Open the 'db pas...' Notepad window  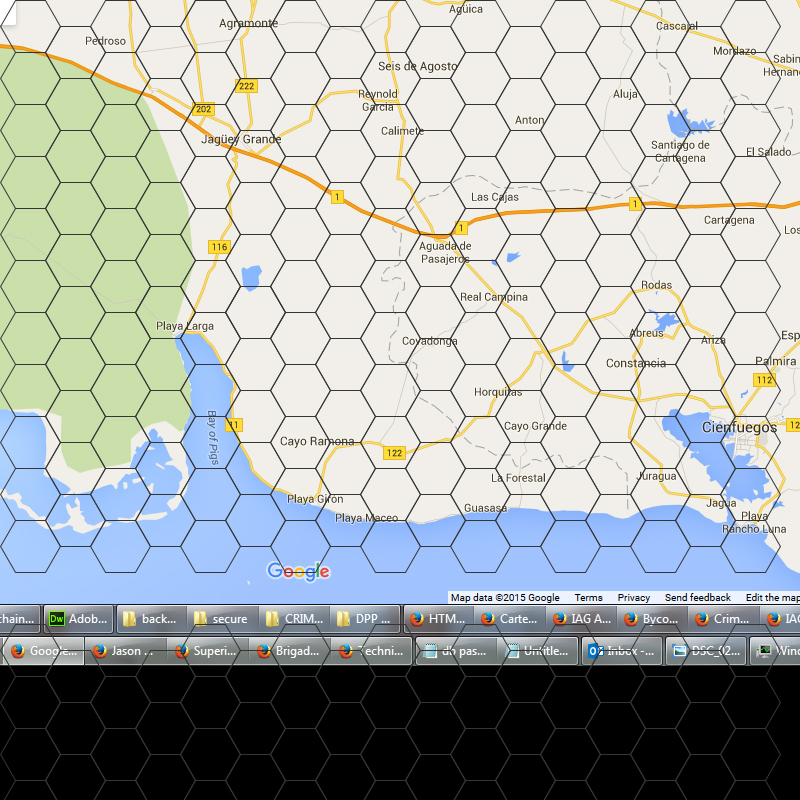[456, 651]
